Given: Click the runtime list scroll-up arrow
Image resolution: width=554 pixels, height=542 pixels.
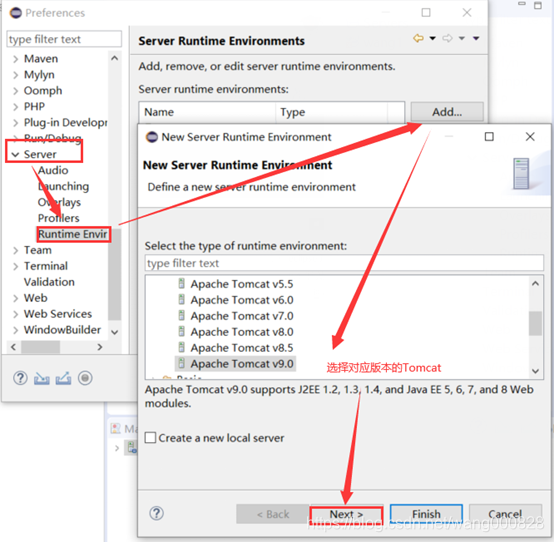Looking at the screenshot, I should pyautogui.click(x=535, y=283).
